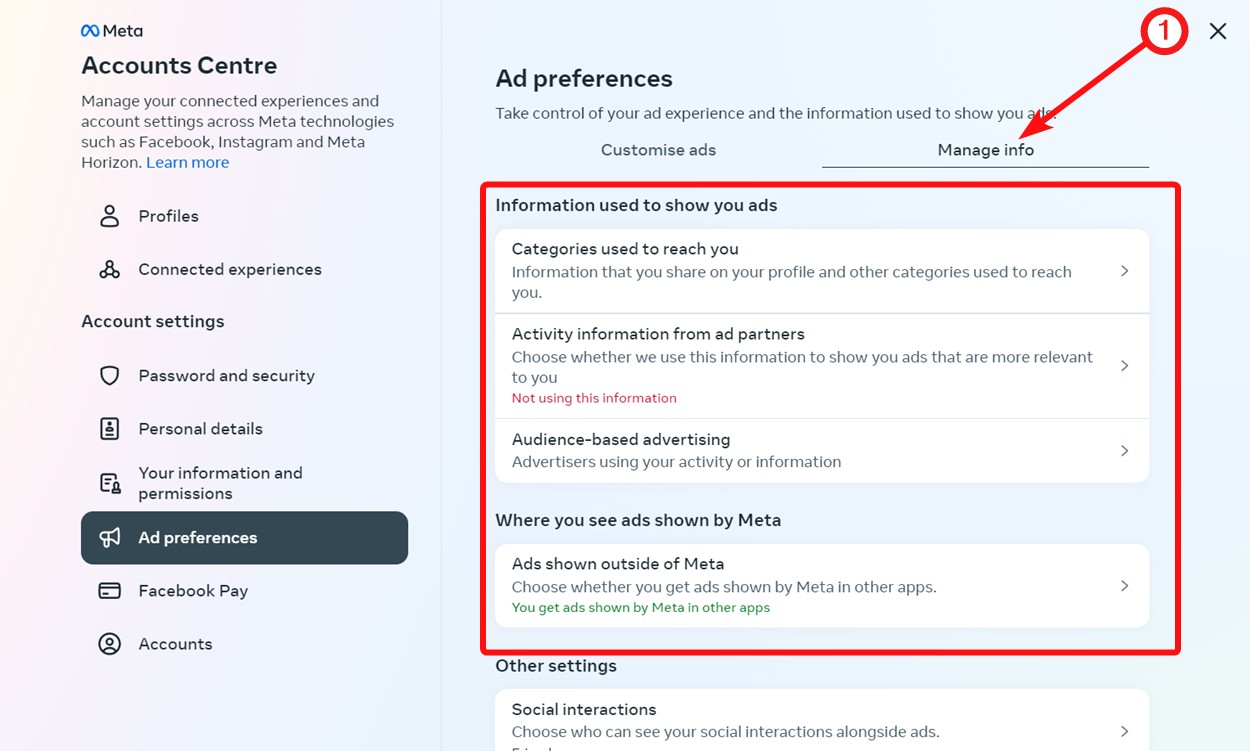Expand Categories used to reach you
Viewport: 1250px width, 751px height.
point(1124,270)
